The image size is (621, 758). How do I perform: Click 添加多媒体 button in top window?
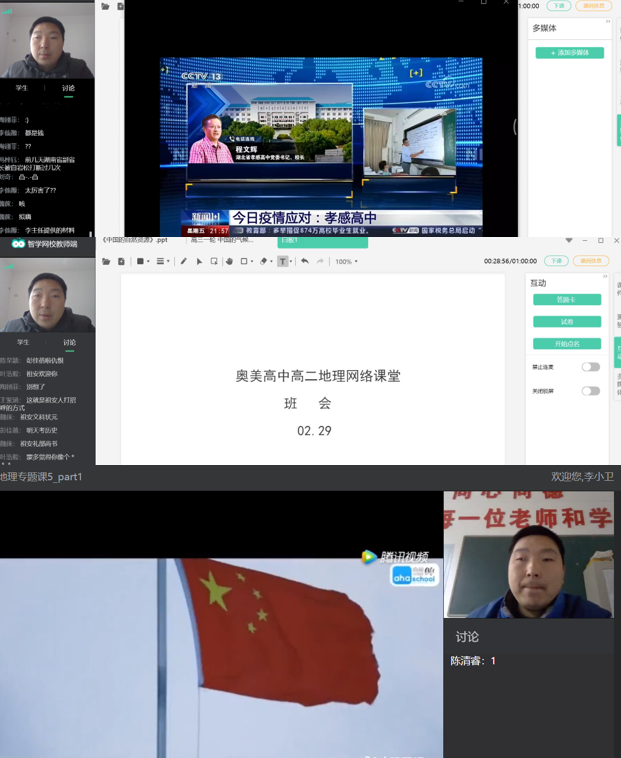570,53
